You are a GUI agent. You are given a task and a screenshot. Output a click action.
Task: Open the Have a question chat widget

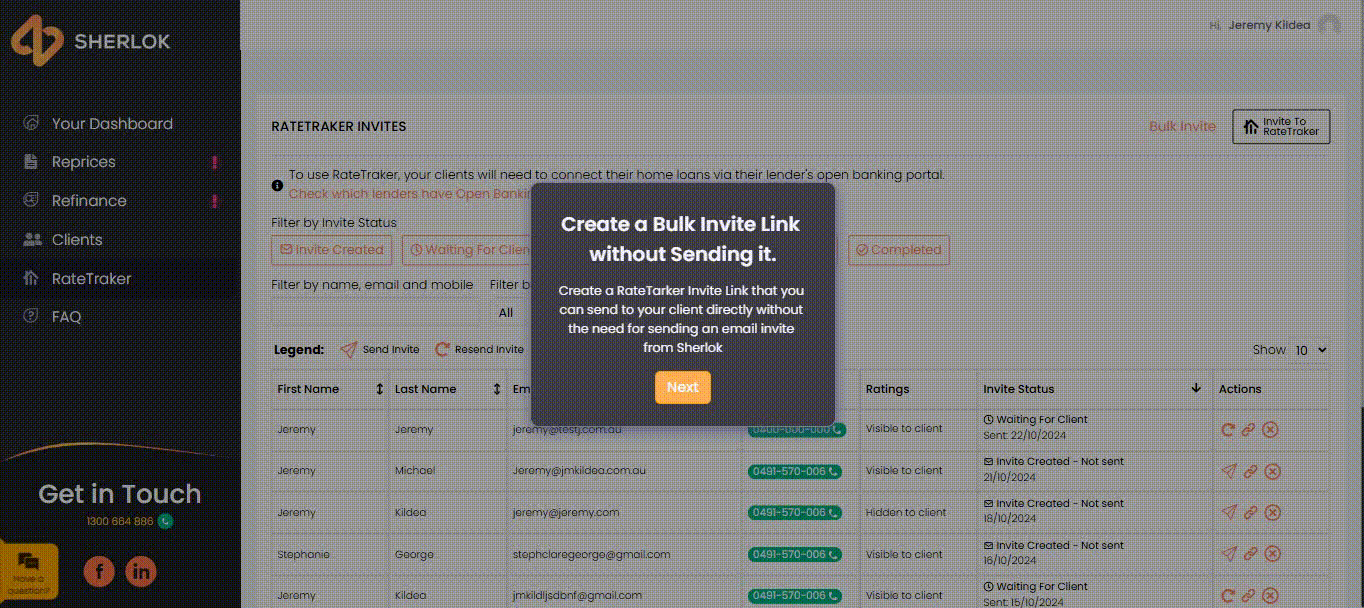(x=29, y=571)
